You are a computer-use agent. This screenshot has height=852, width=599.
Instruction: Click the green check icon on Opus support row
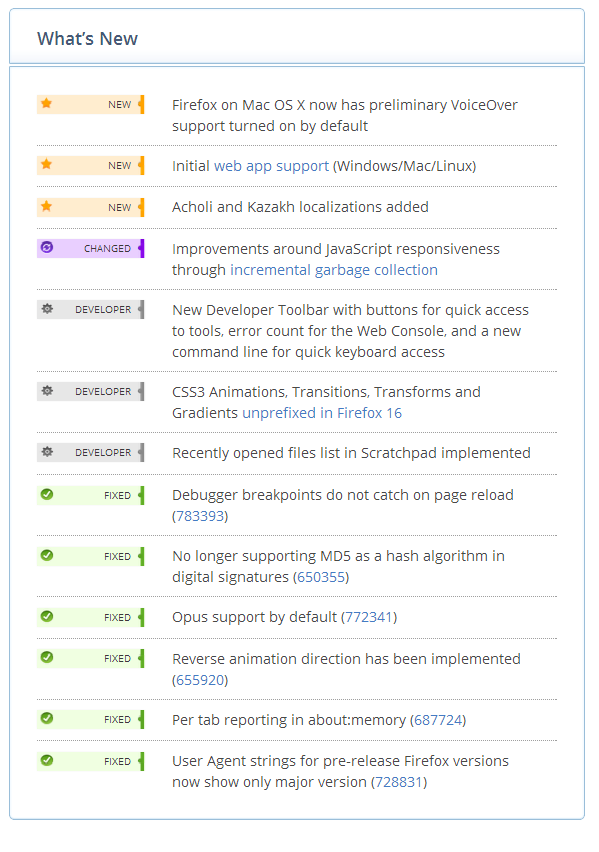coord(47,616)
